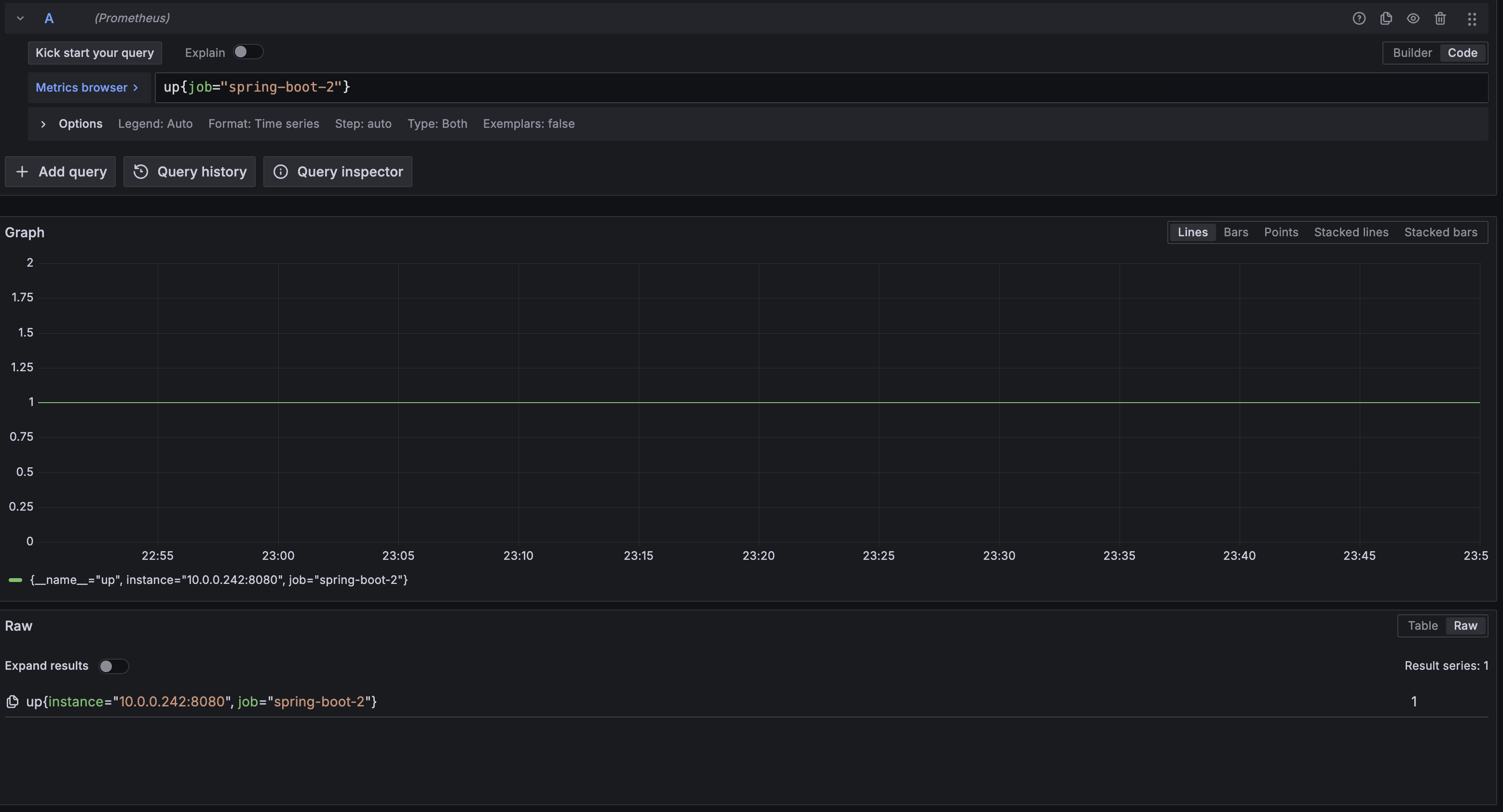Open the Query history panel
Screen dimensions: 1503x812
coord(189,171)
